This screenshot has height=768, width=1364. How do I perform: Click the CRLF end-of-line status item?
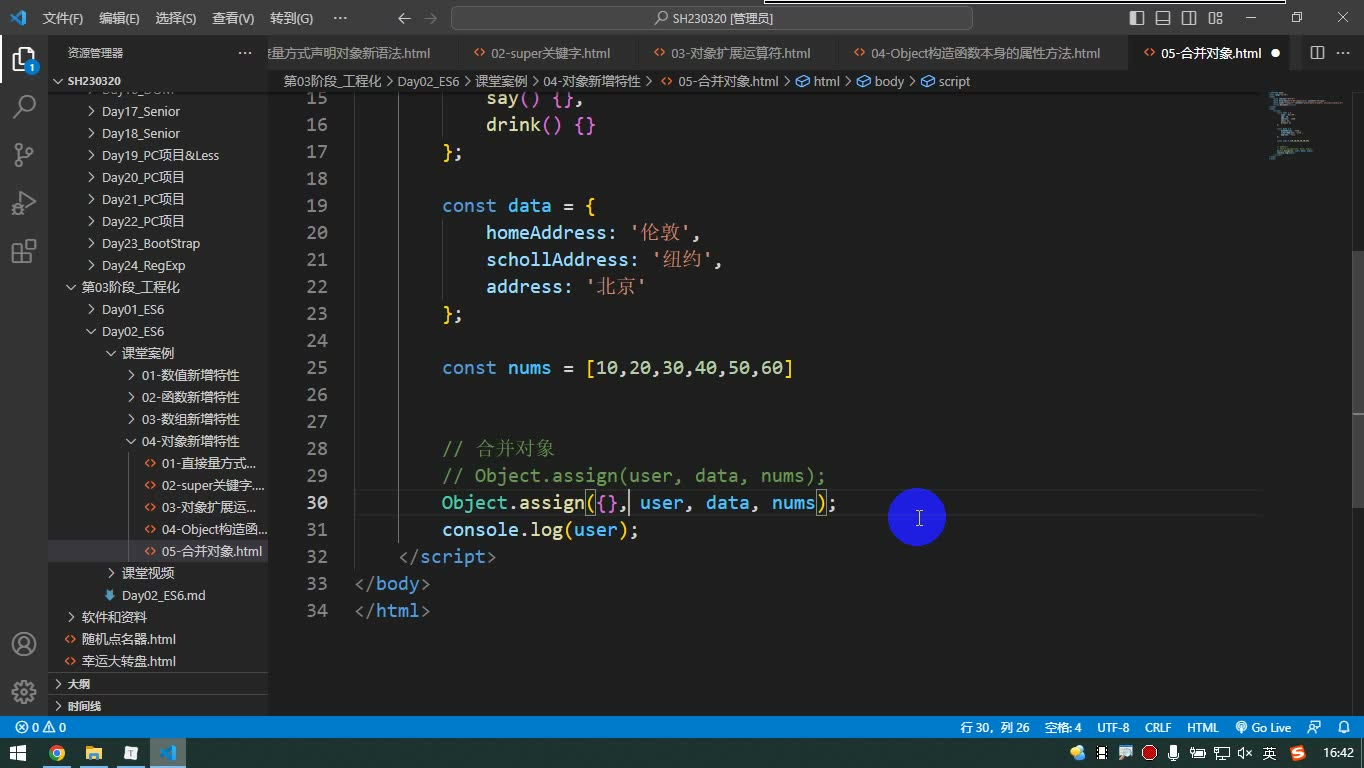(1158, 728)
